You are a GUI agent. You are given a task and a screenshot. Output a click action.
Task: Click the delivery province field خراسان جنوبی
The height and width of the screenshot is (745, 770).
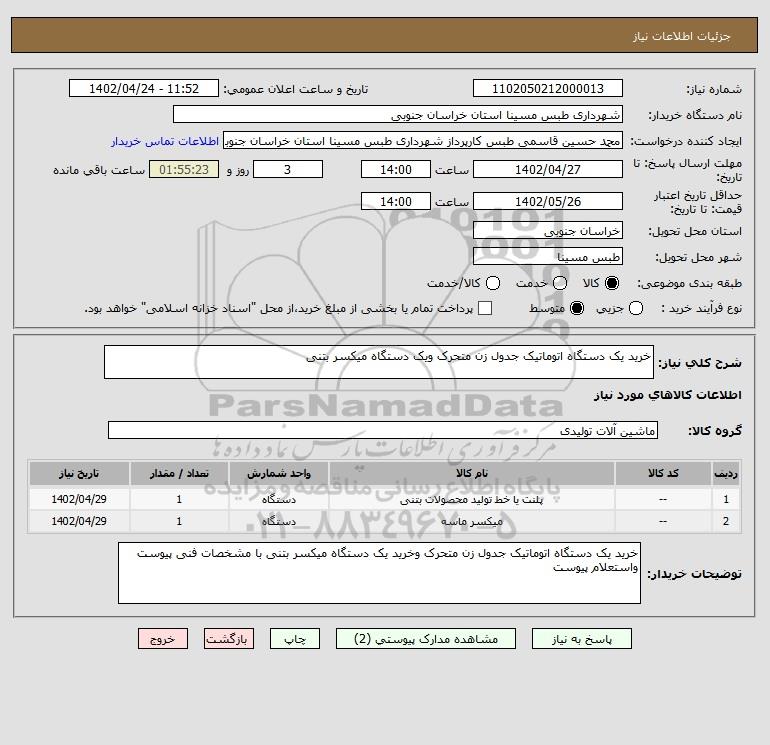coord(548,231)
